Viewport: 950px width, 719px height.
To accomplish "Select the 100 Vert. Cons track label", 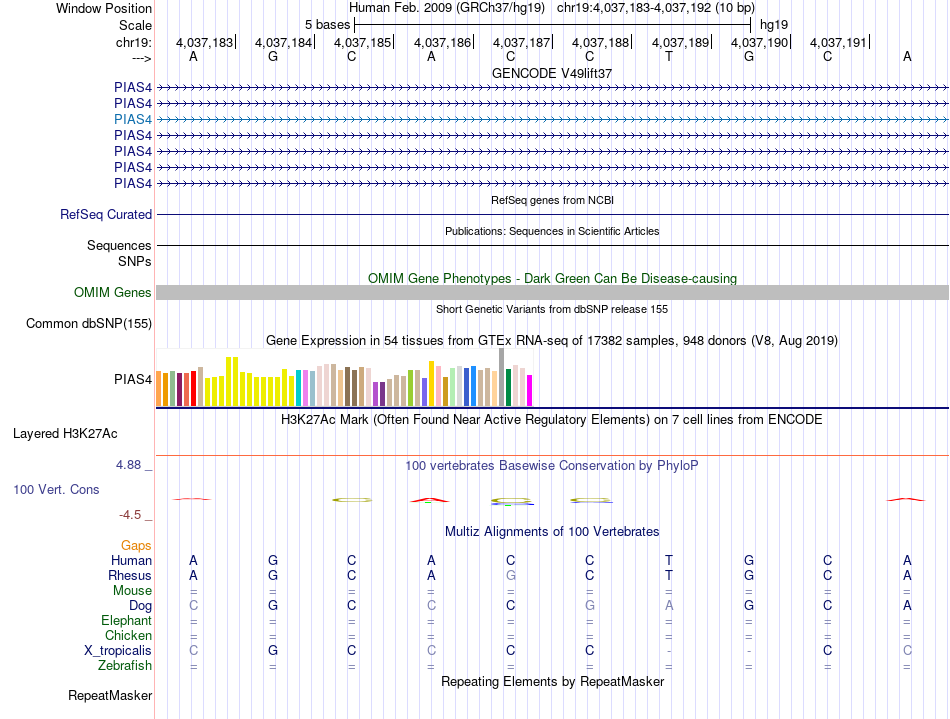I will click(56, 489).
